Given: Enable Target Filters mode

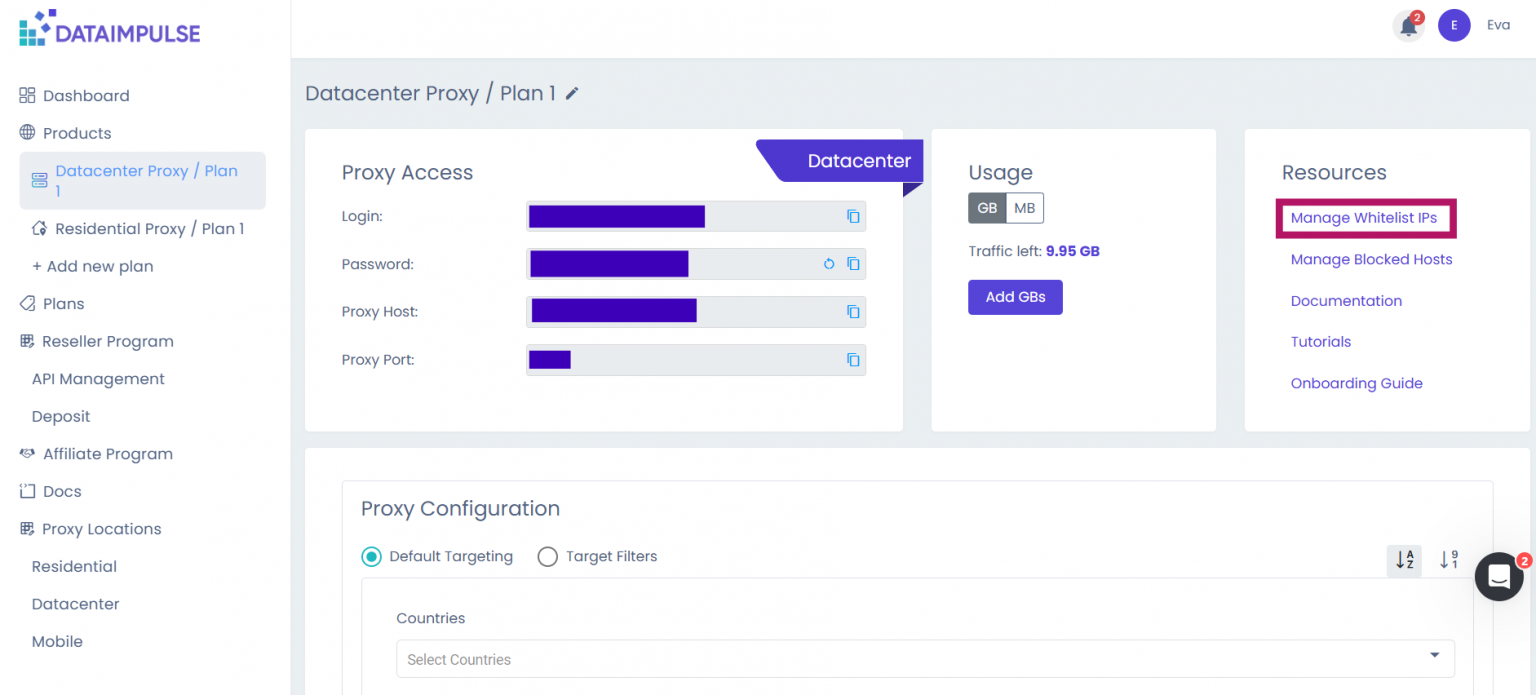Looking at the screenshot, I should (x=548, y=556).
